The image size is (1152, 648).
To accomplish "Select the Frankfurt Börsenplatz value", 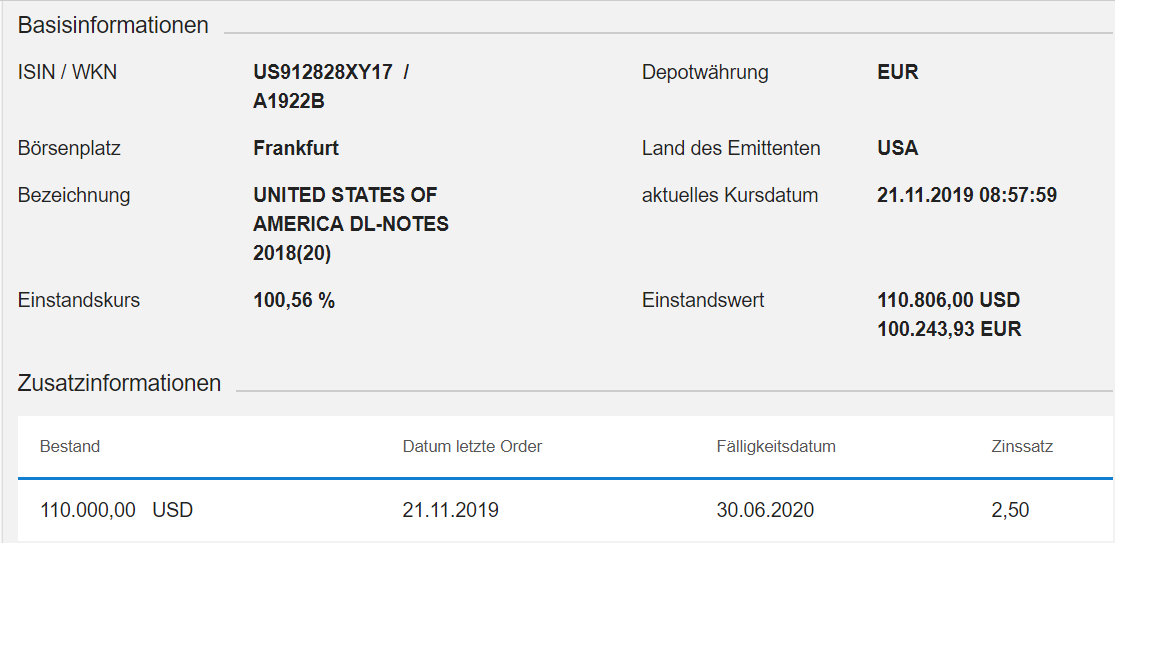I will coord(296,149).
